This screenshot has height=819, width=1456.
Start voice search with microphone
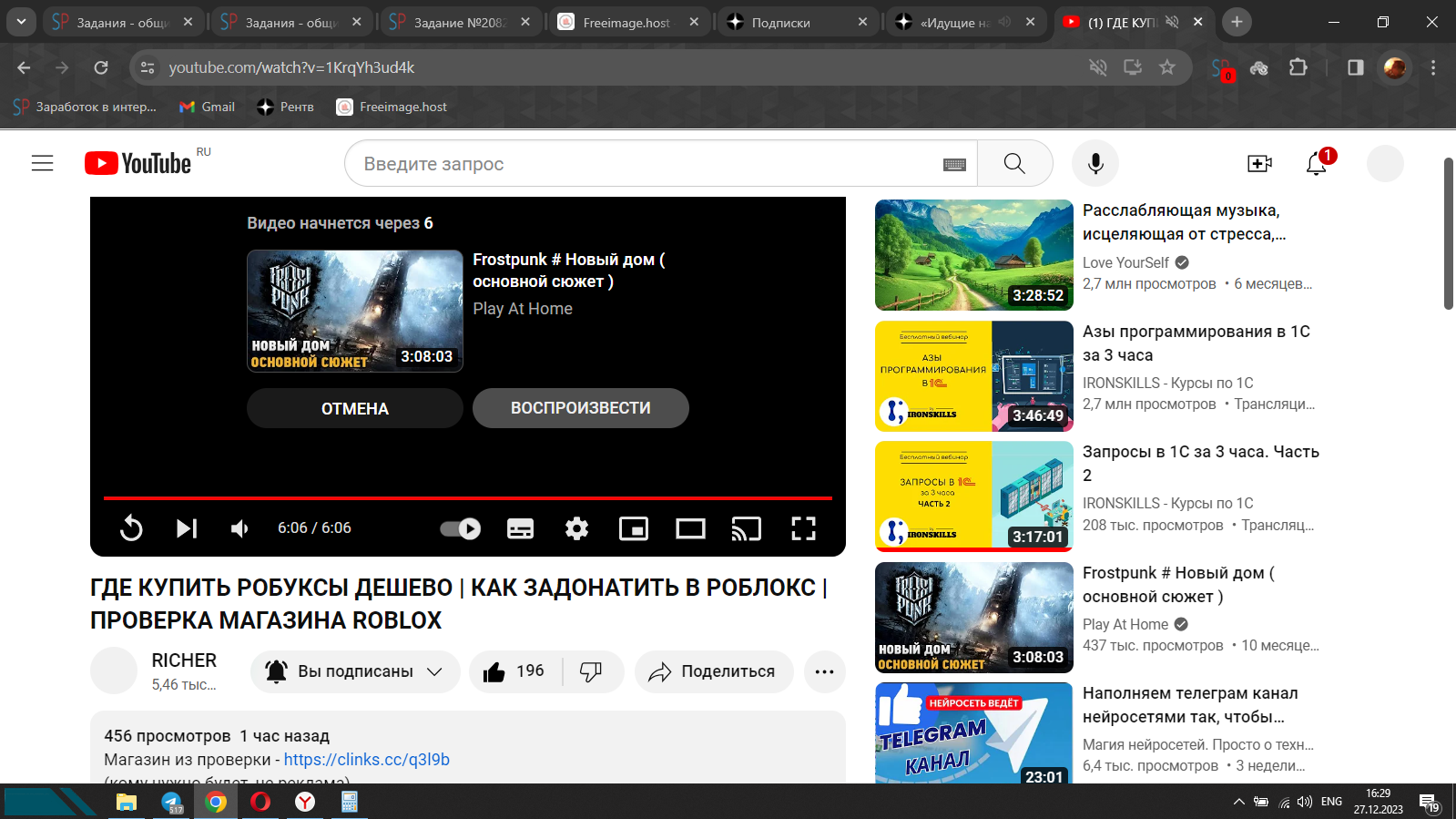(x=1095, y=163)
